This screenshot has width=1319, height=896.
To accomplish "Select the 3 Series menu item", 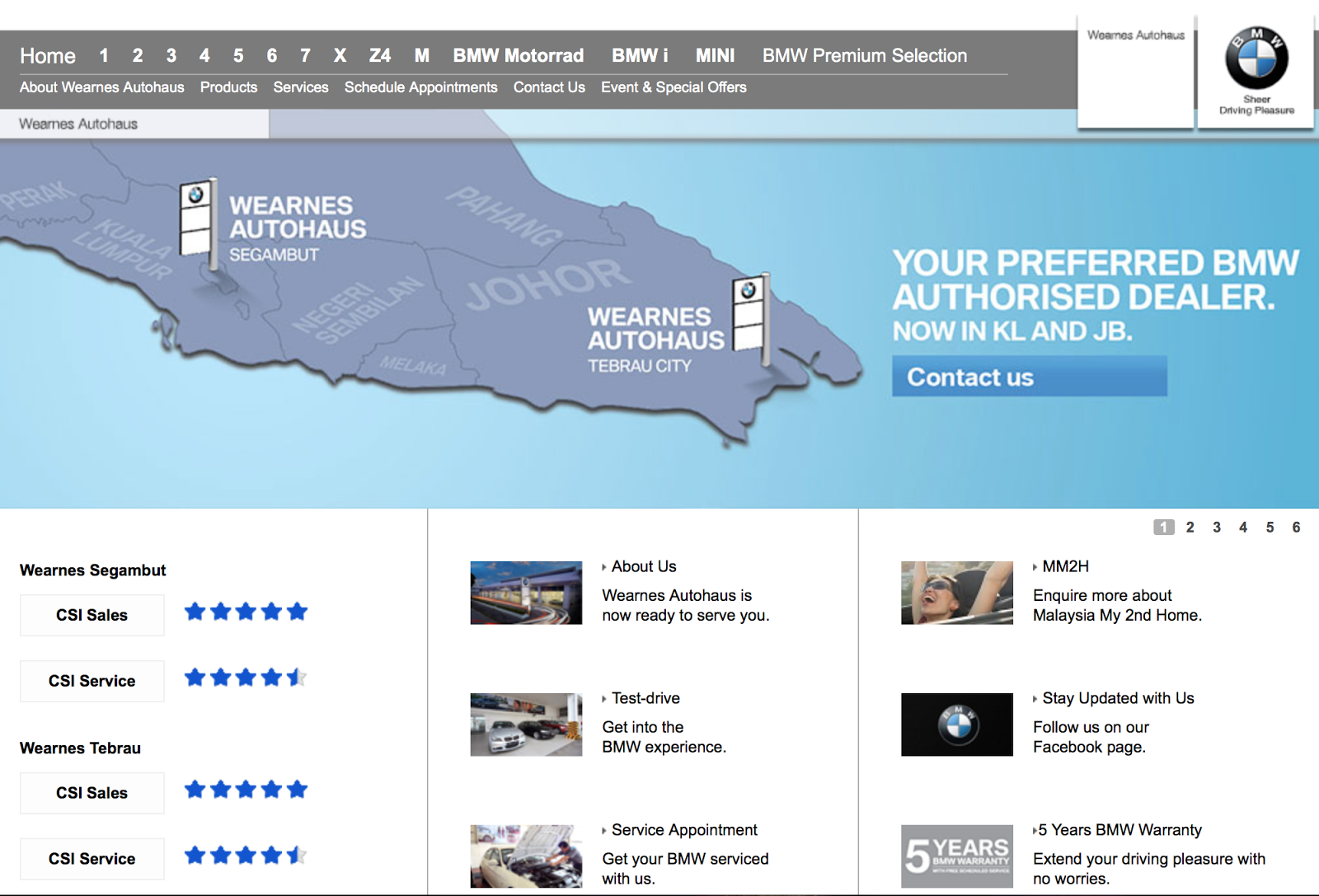I will pos(171,55).
